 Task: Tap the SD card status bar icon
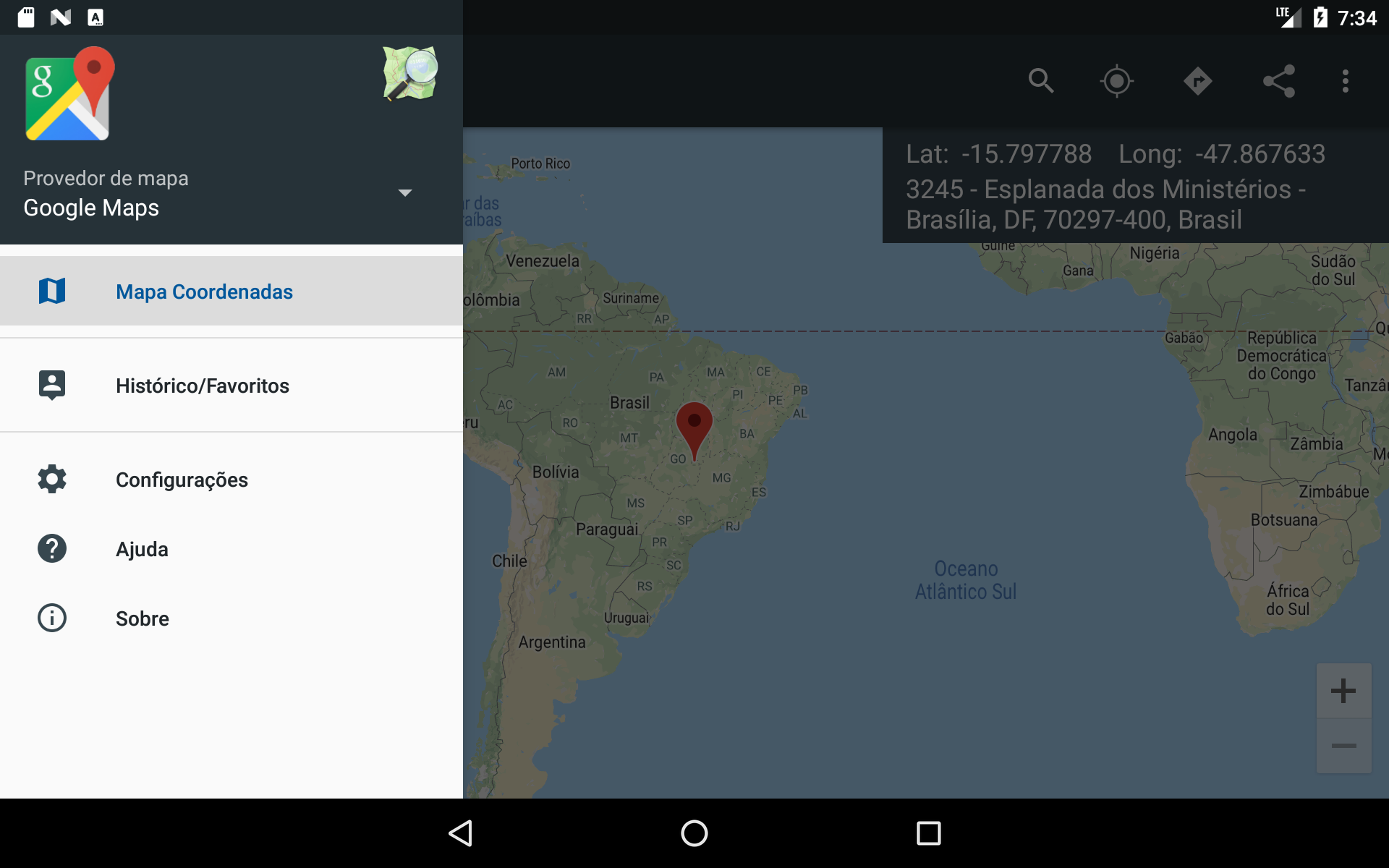26,17
